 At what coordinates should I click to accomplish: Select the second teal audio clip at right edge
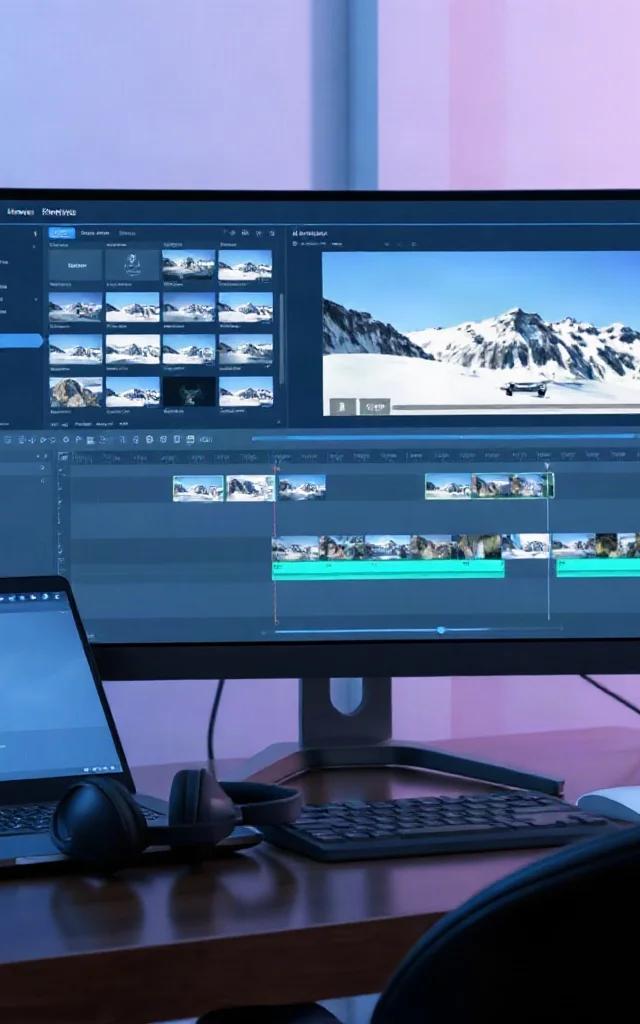coord(598,568)
